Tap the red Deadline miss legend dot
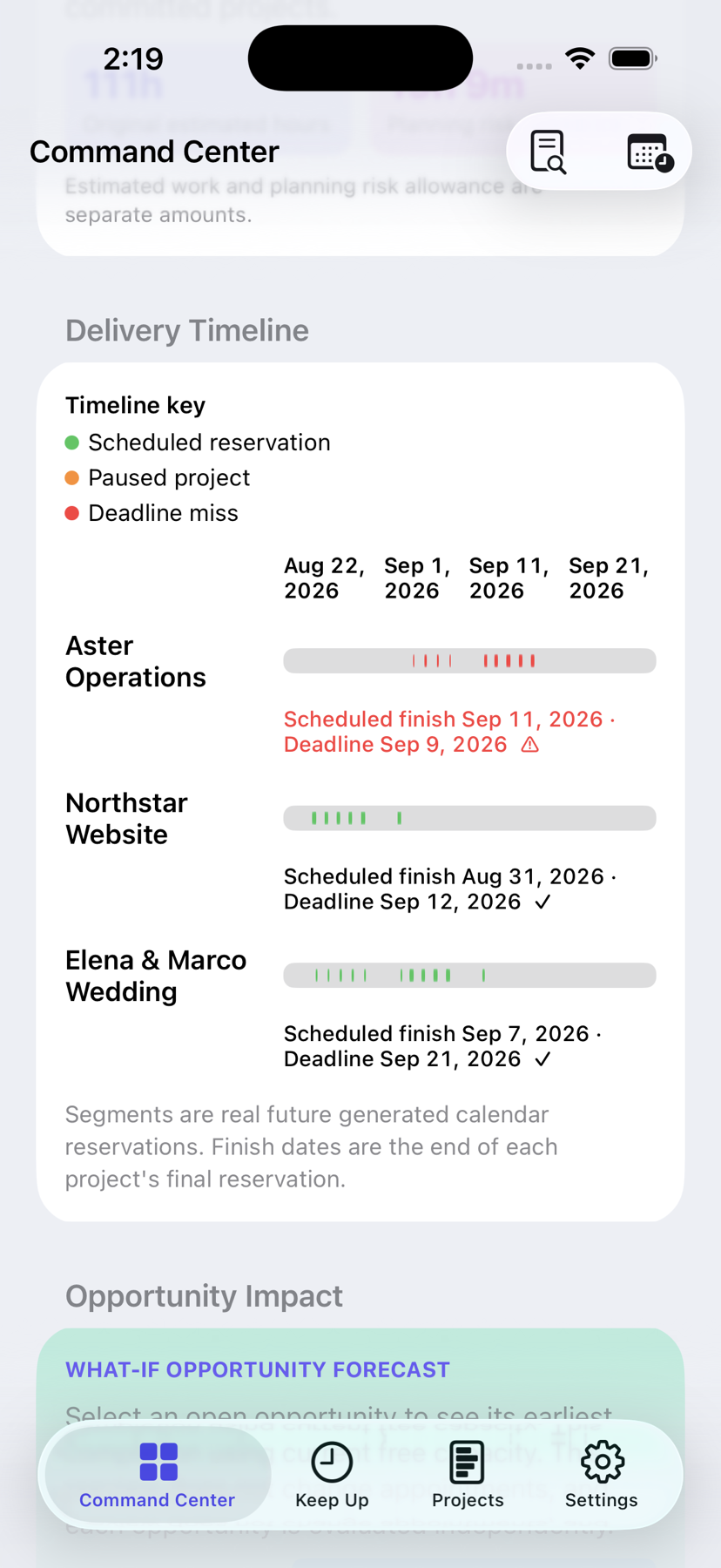 (x=72, y=513)
